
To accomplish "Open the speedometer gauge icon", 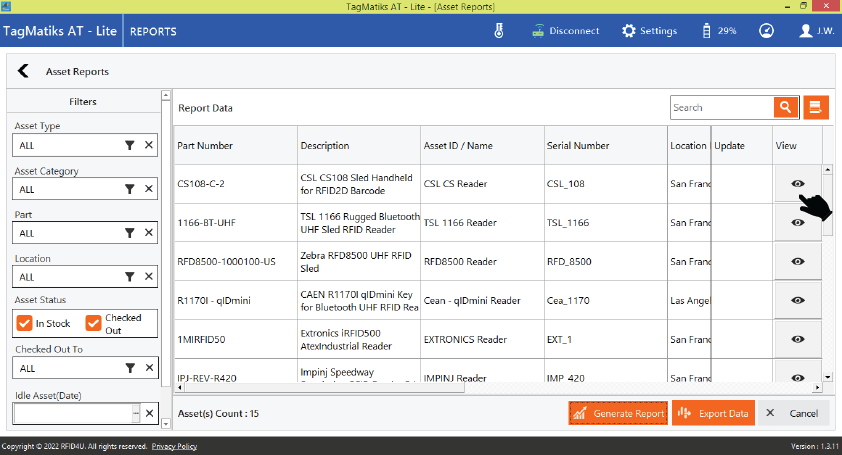I will pos(766,31).
